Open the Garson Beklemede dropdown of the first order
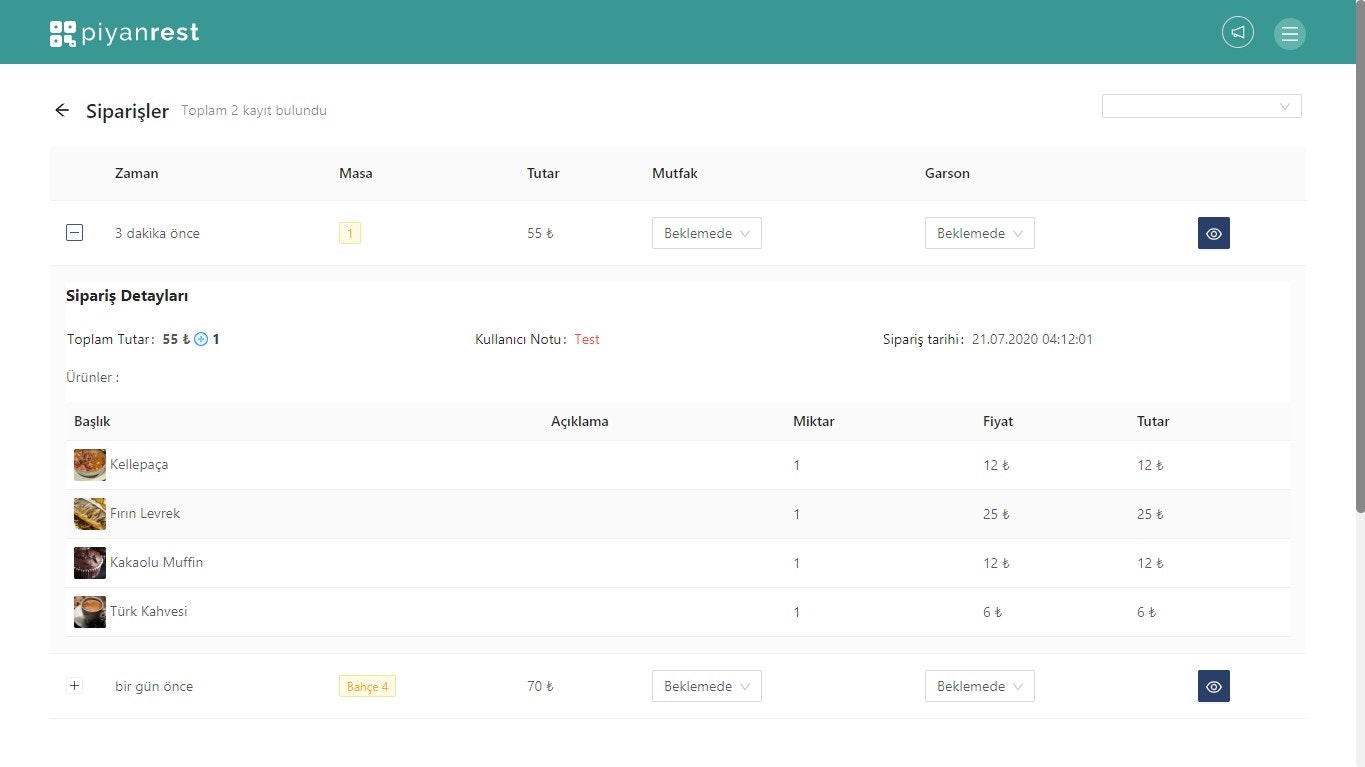Image resolution: width=1365 pixels, height=767 pixels. (x=979, y=233)
